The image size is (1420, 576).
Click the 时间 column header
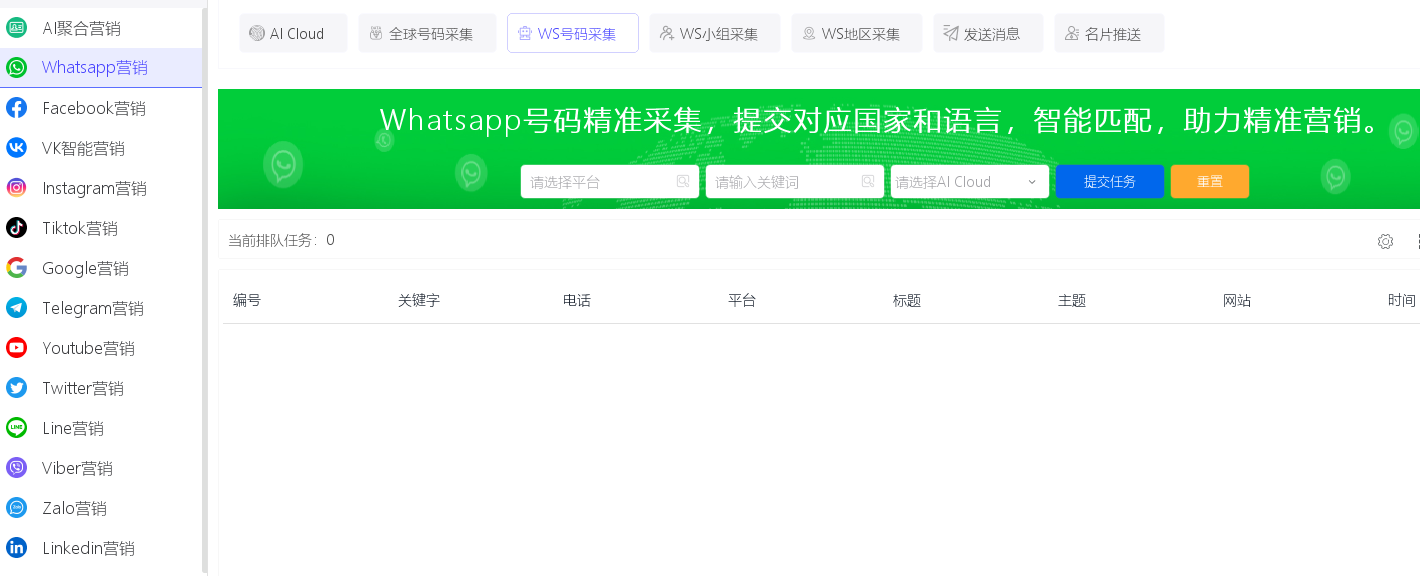point(1402,300)
